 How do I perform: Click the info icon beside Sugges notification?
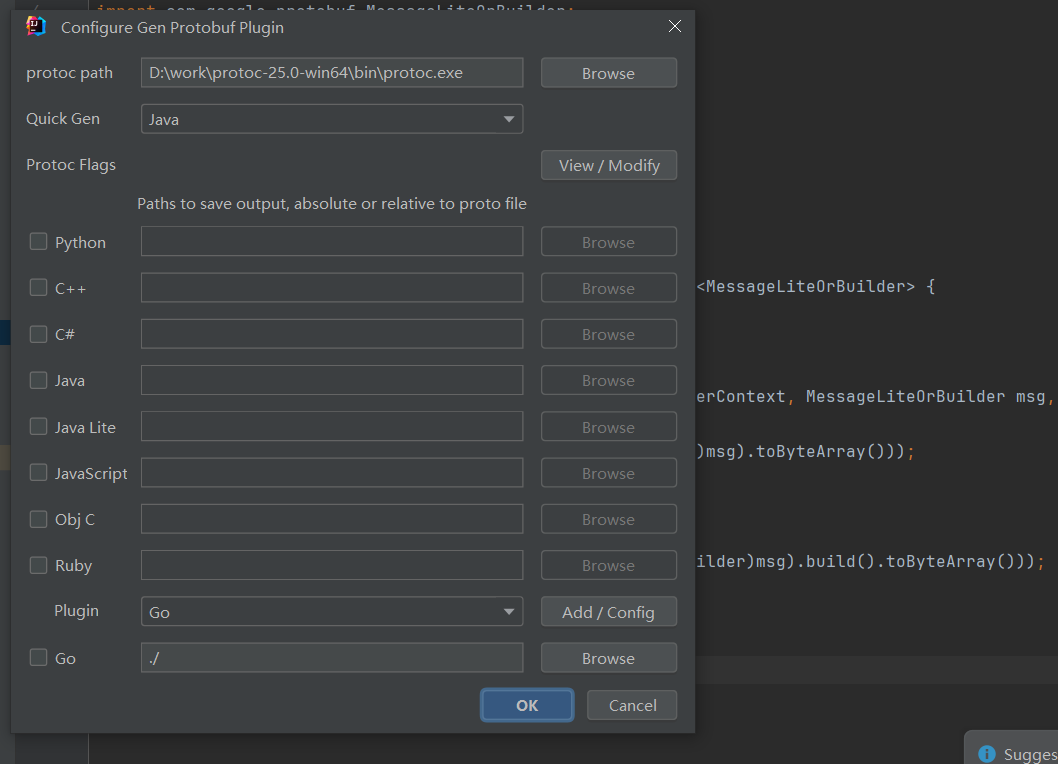pyautogui.click(x=986, y=754)
